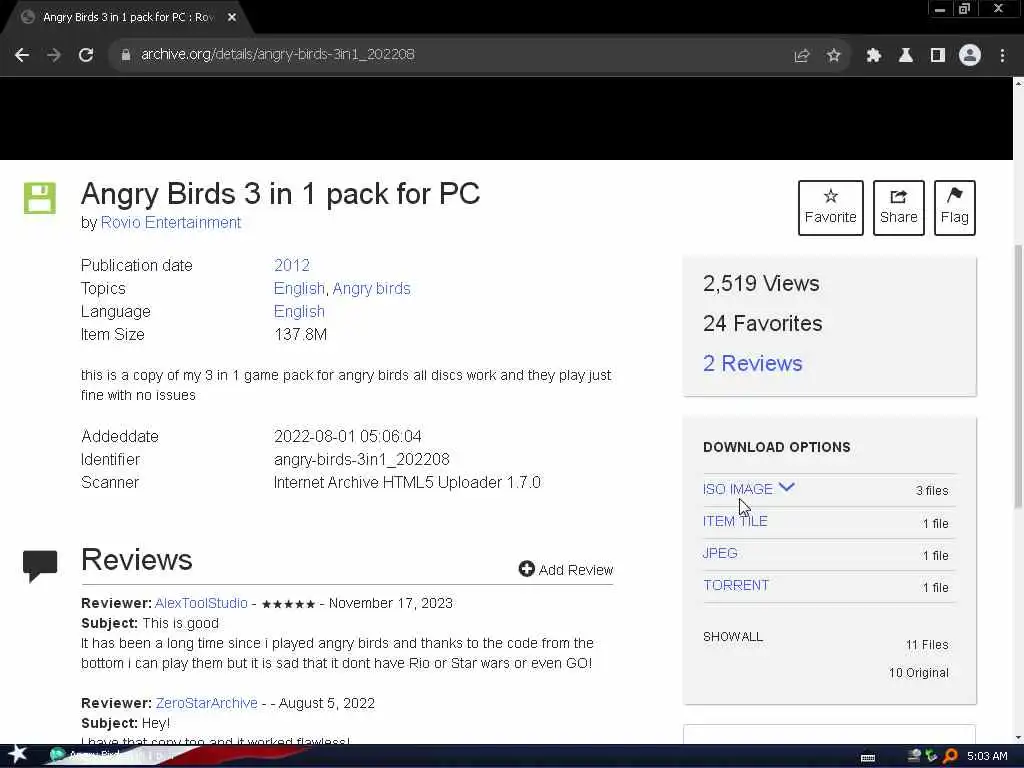Click the Reviews speech bubble icon
The height and width of the screenshot is (768, 1024).
tap(40, 566)
